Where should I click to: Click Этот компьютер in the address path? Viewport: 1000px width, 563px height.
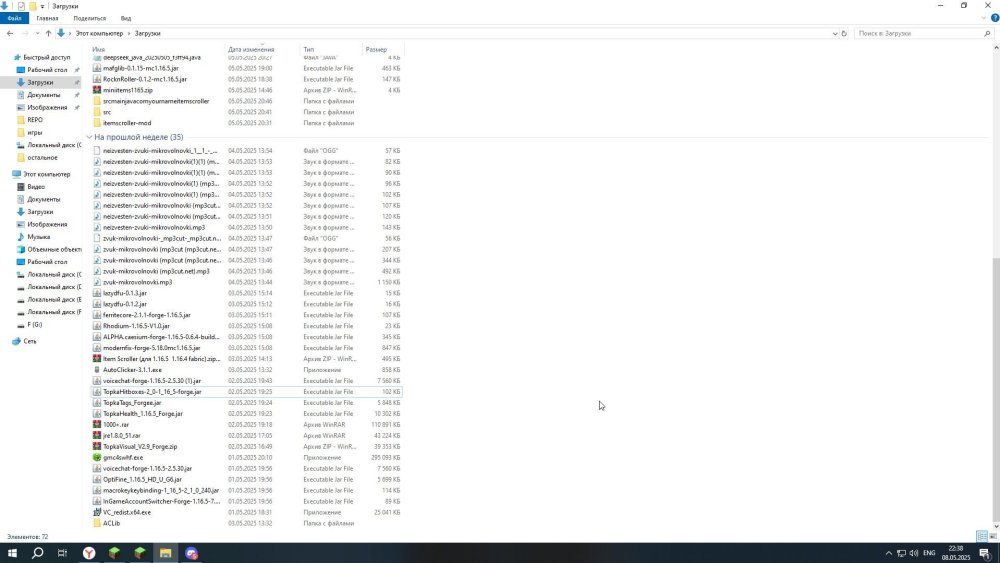point(99,33)
